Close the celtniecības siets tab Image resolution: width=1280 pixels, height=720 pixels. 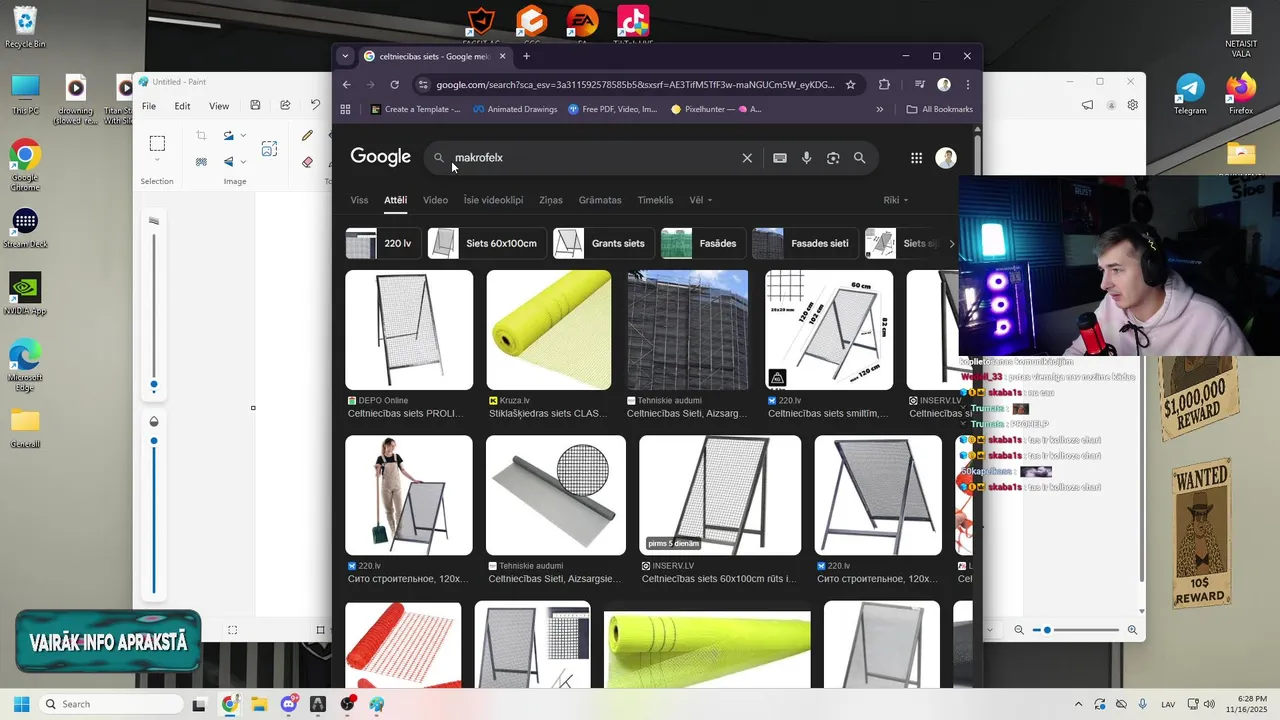(503, 56)
